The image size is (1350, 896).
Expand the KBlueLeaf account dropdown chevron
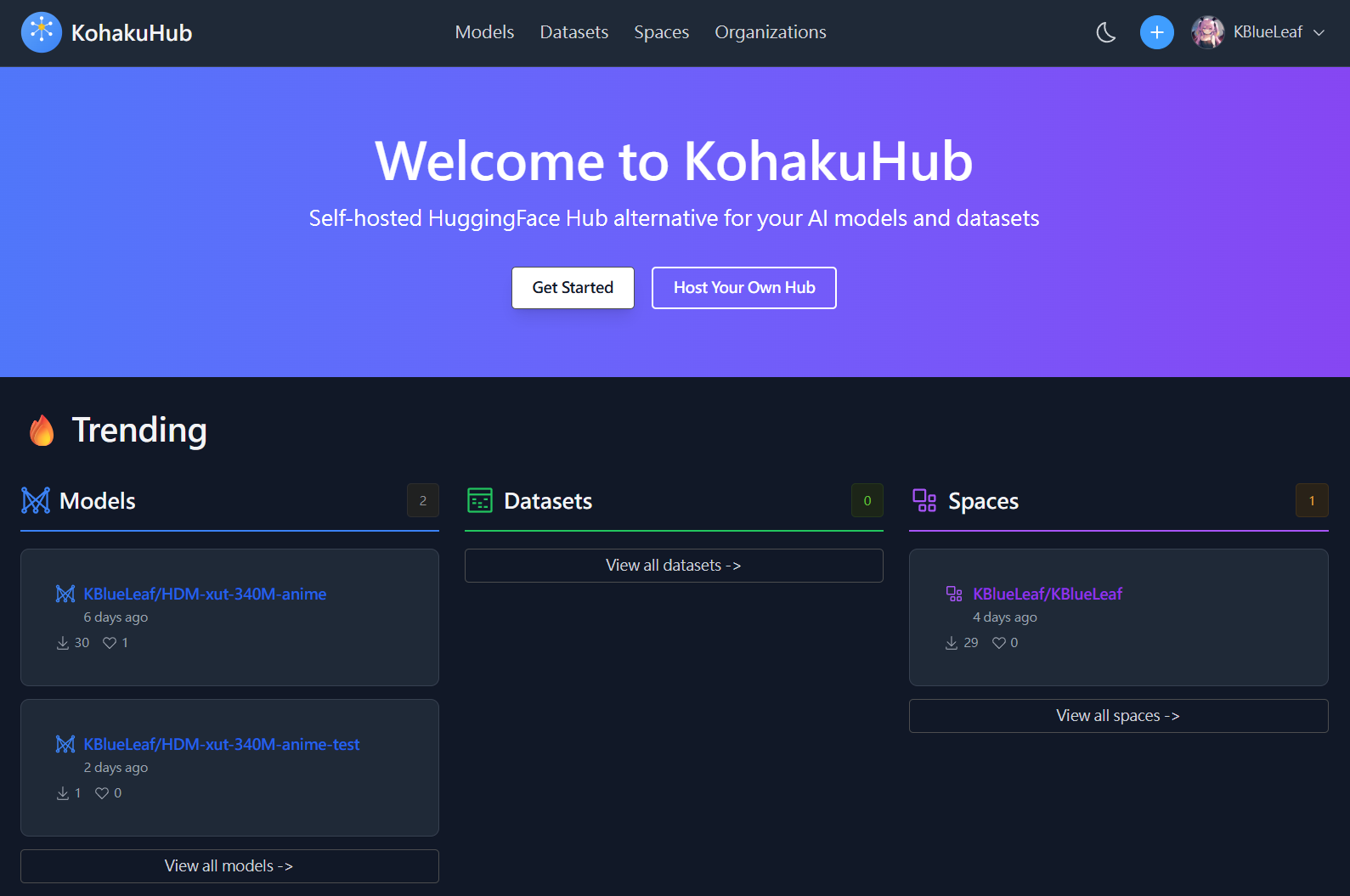(x=1319, y=32)
